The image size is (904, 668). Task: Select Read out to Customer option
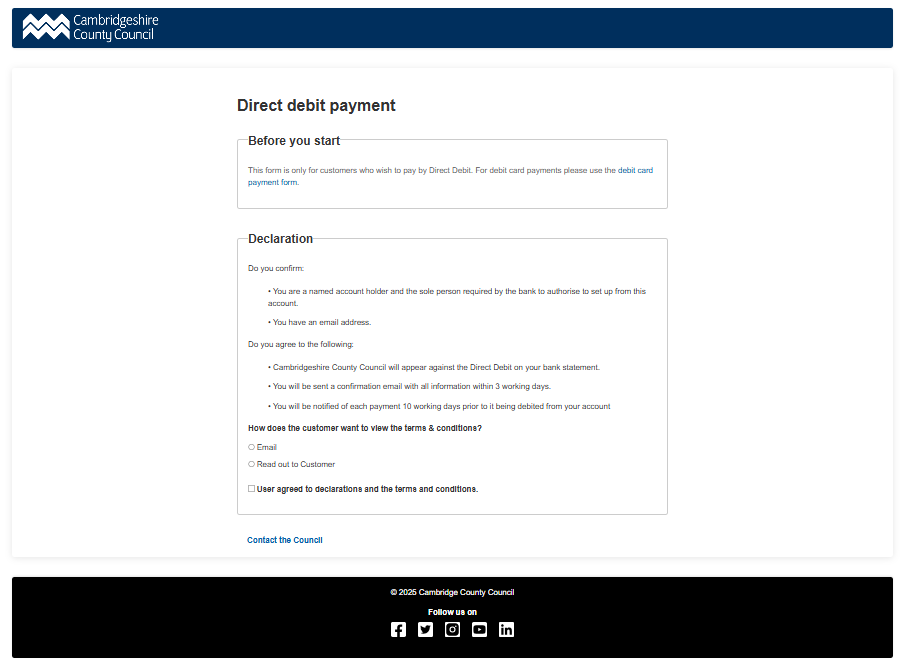click(251, 464)
